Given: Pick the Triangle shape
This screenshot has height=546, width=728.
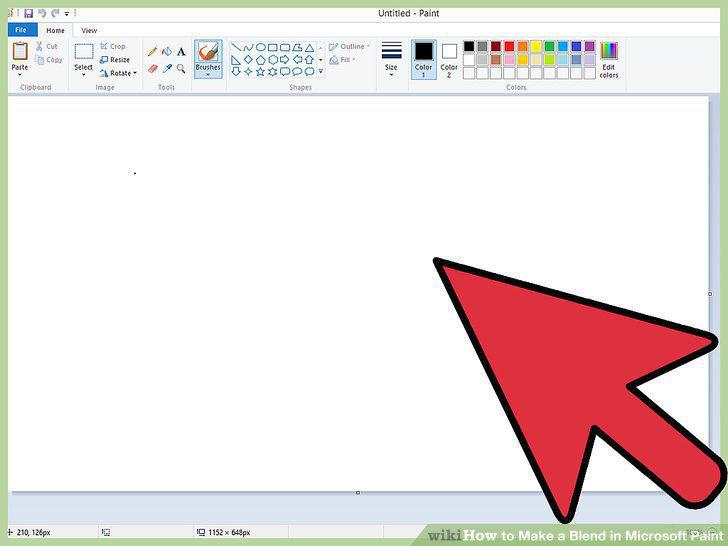Looking at the screenshot, I should (309, 47).
